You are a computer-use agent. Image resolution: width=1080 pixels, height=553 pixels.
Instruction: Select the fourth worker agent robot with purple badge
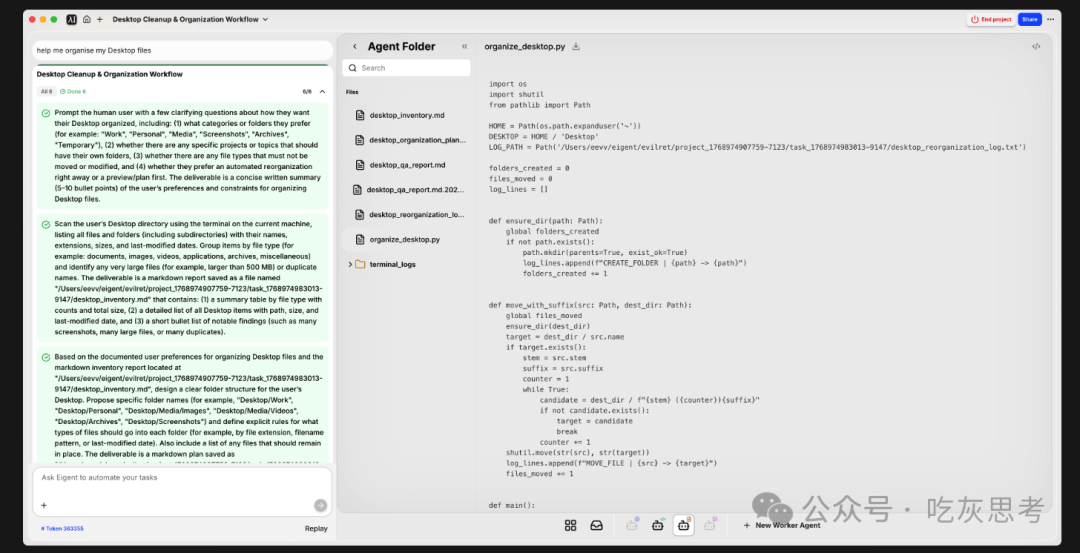tap(711, 525)
